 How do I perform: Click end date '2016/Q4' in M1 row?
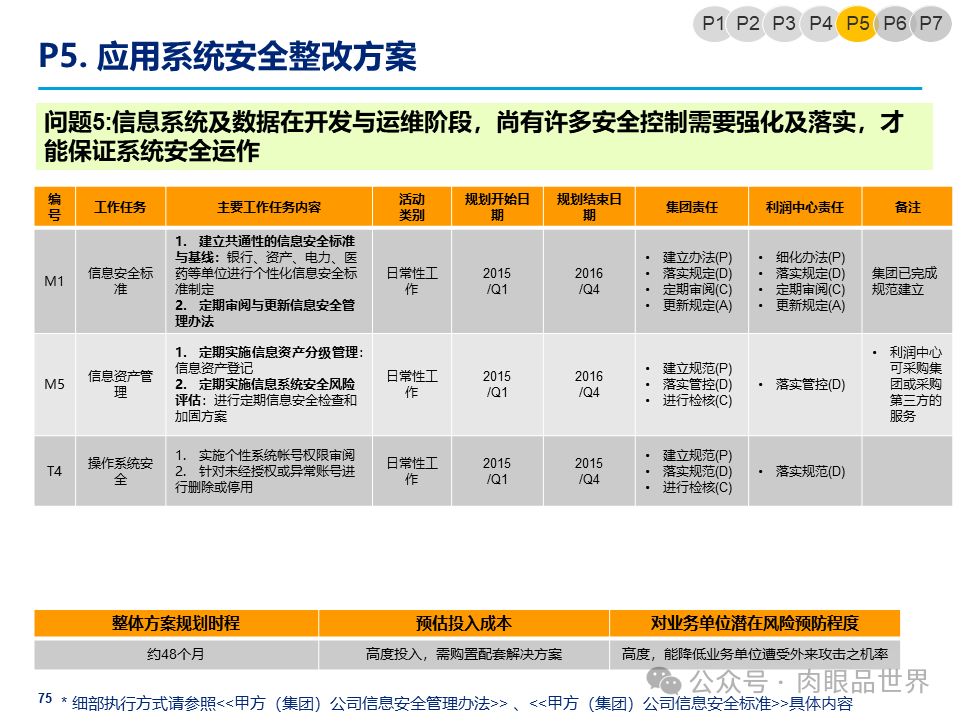(589, 281)
